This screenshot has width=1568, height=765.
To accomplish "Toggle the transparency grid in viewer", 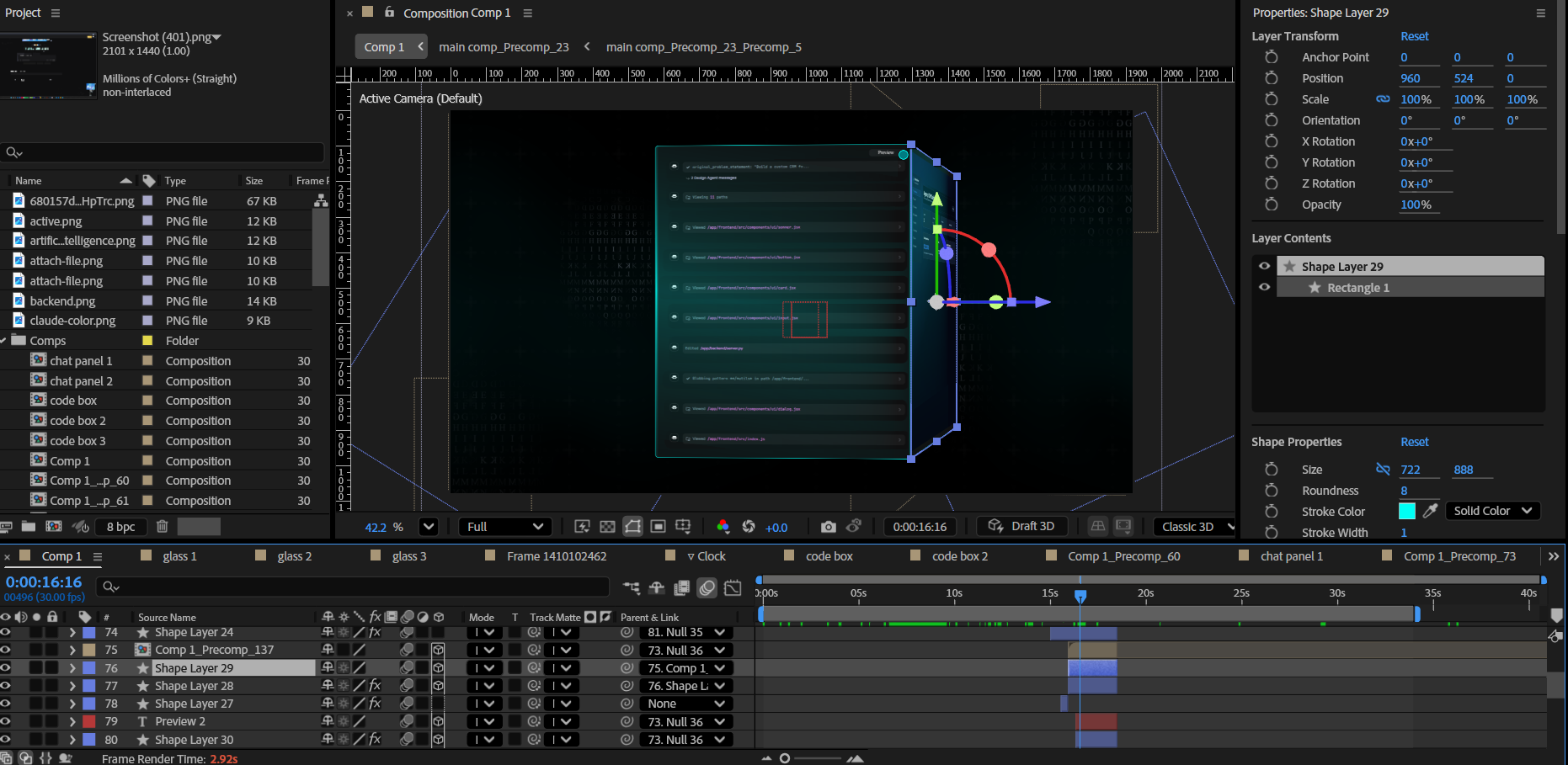I will point(607,527).
